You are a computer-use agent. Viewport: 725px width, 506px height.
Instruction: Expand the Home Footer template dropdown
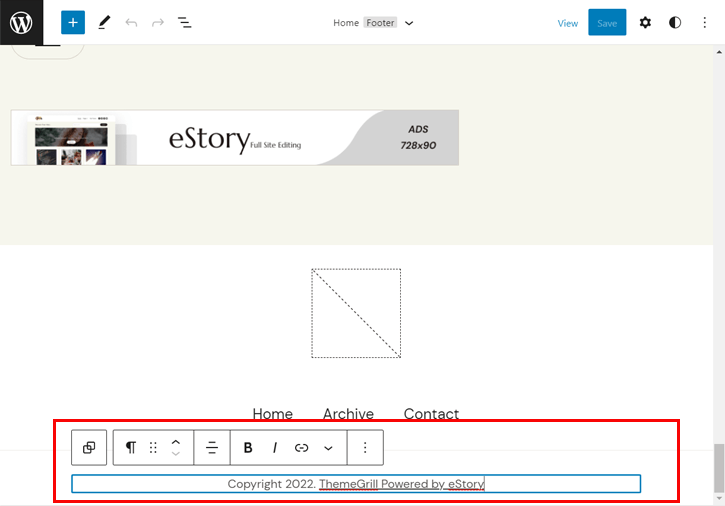point(409,23)
